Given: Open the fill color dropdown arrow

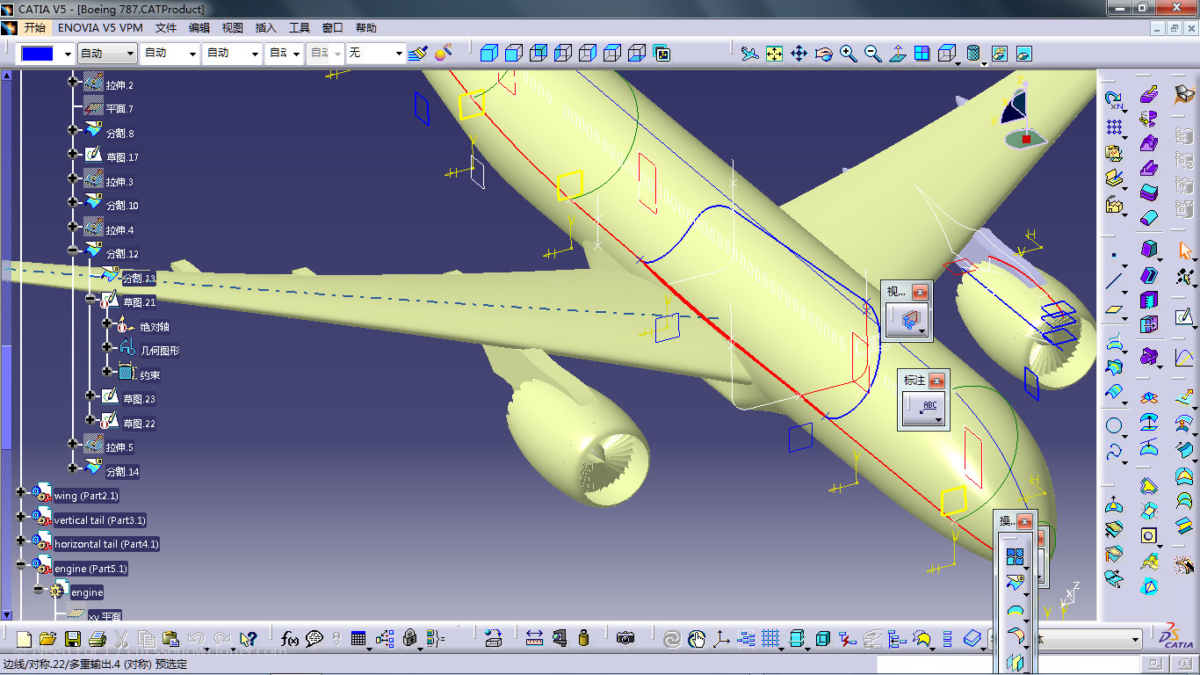Looking at the screenshot, I should [68, 53].
